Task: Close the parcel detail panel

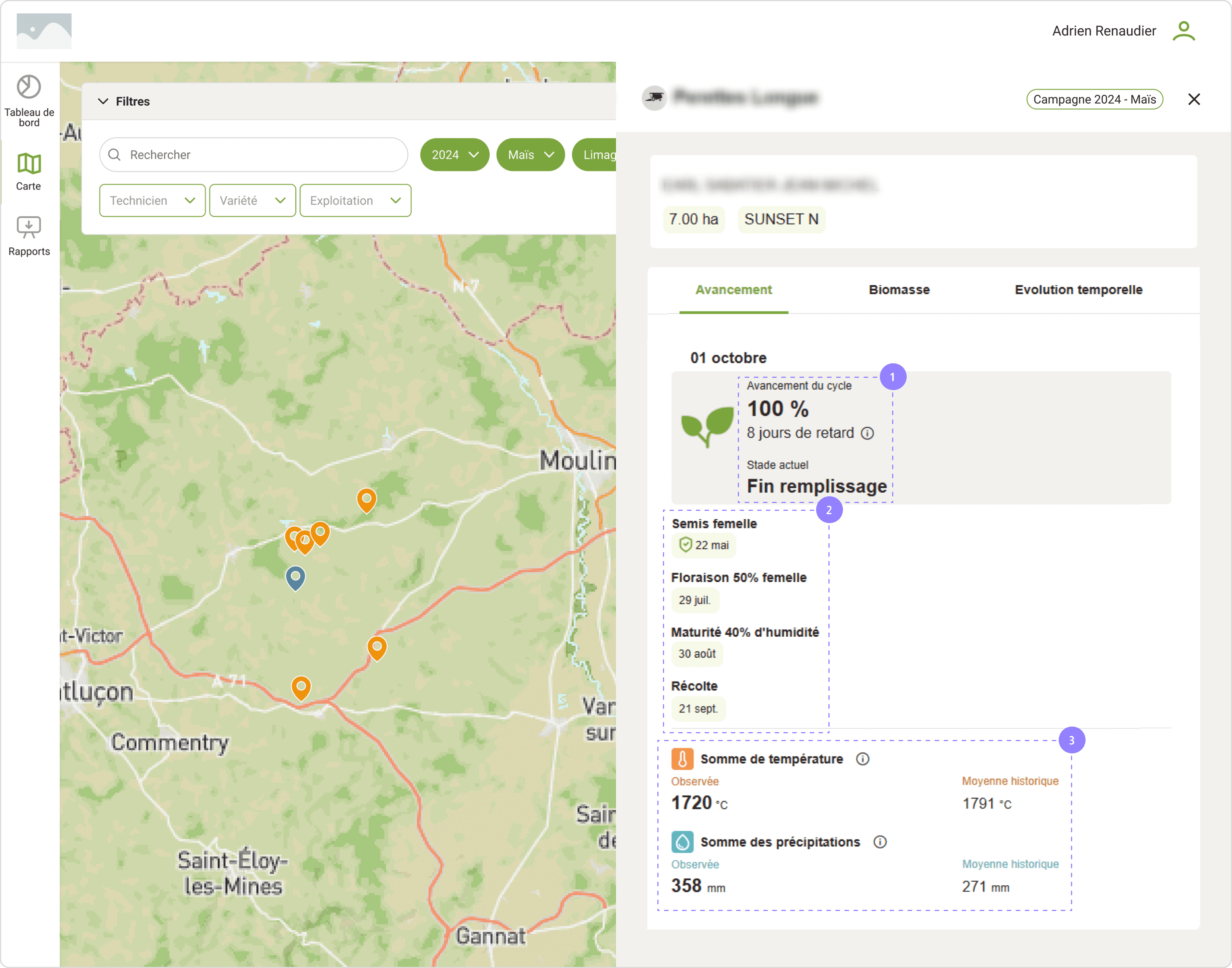Action: pyautogui.click(x=1194, y=99)
